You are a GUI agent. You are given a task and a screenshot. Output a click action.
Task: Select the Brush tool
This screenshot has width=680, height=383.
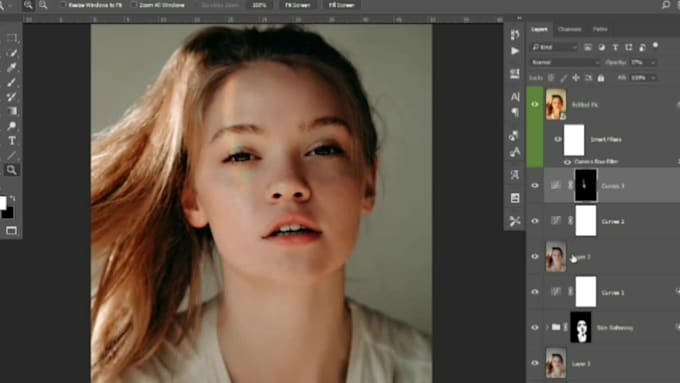click(x=12, y=82)
